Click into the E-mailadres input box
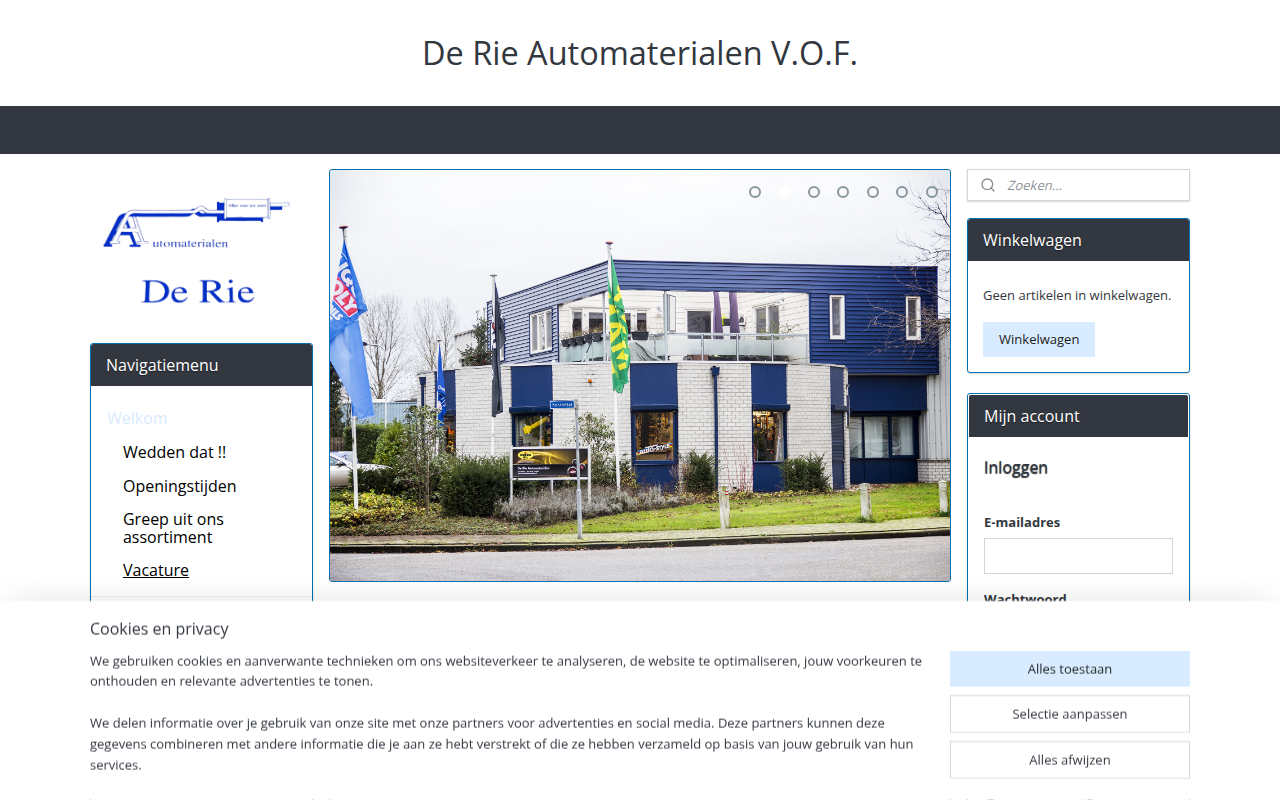The width and height of the screenshot is (1280, 800). [x=1078, y=556]
